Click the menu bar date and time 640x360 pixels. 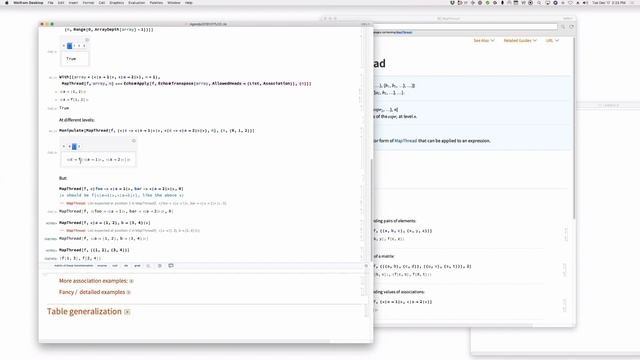click(x=609, y=3)
